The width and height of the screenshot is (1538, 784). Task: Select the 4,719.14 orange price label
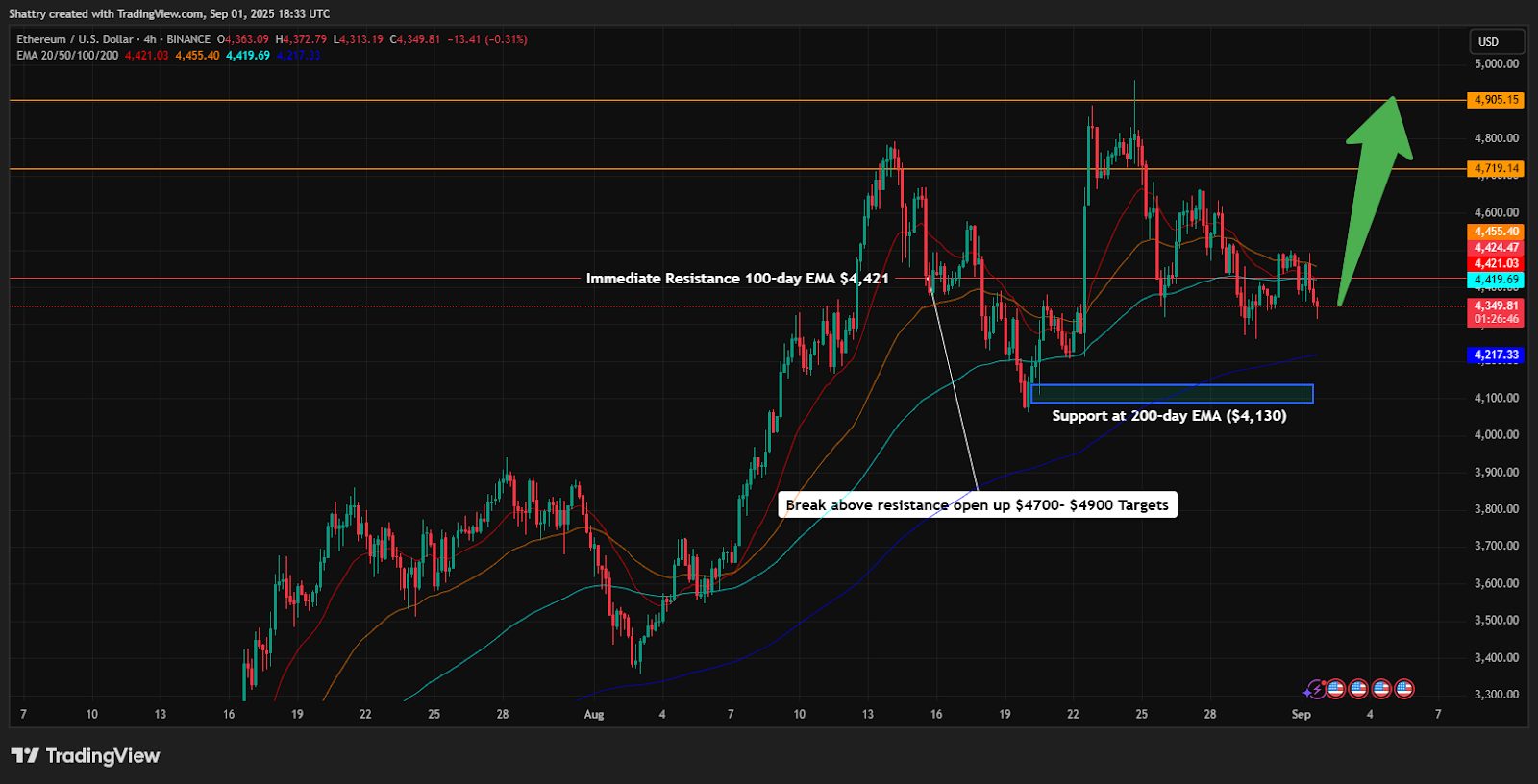click(x=1496, y=169)
